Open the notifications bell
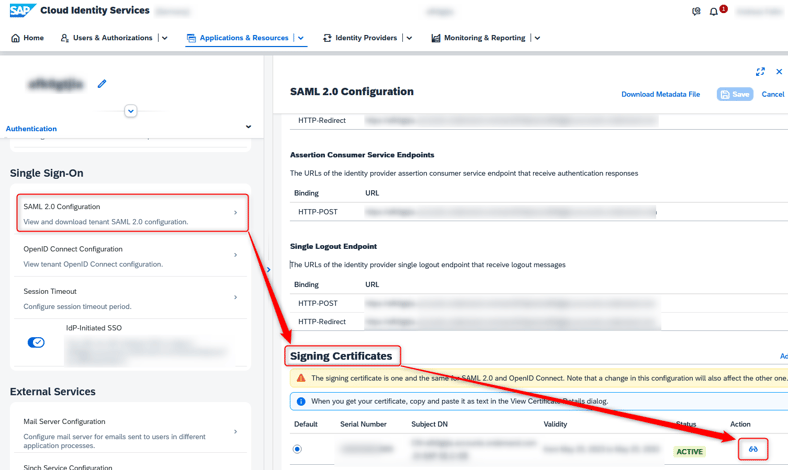Viewport: 788px width, 470px height. (714, 12)
